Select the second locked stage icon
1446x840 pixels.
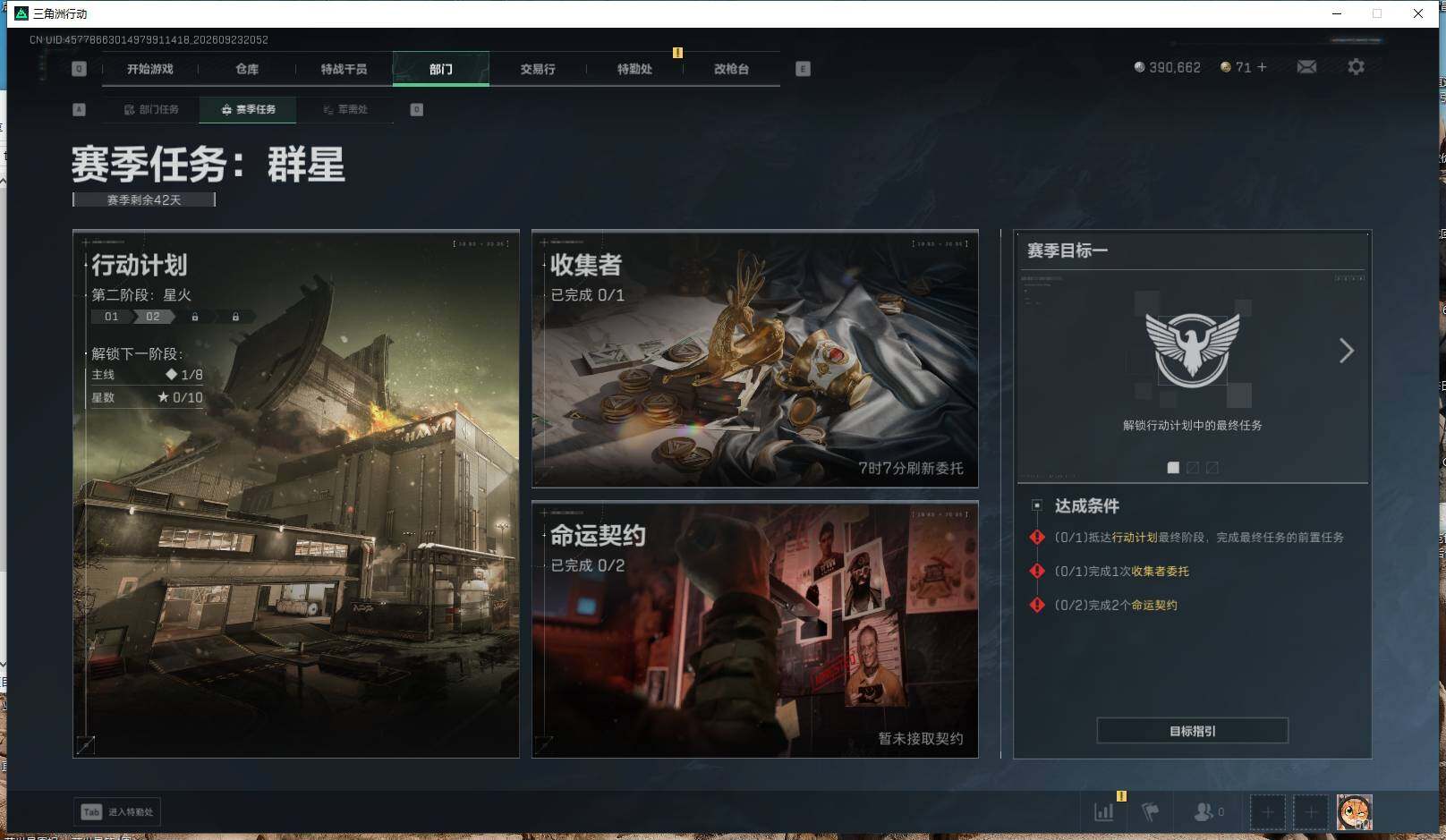[x=235, y=317]
